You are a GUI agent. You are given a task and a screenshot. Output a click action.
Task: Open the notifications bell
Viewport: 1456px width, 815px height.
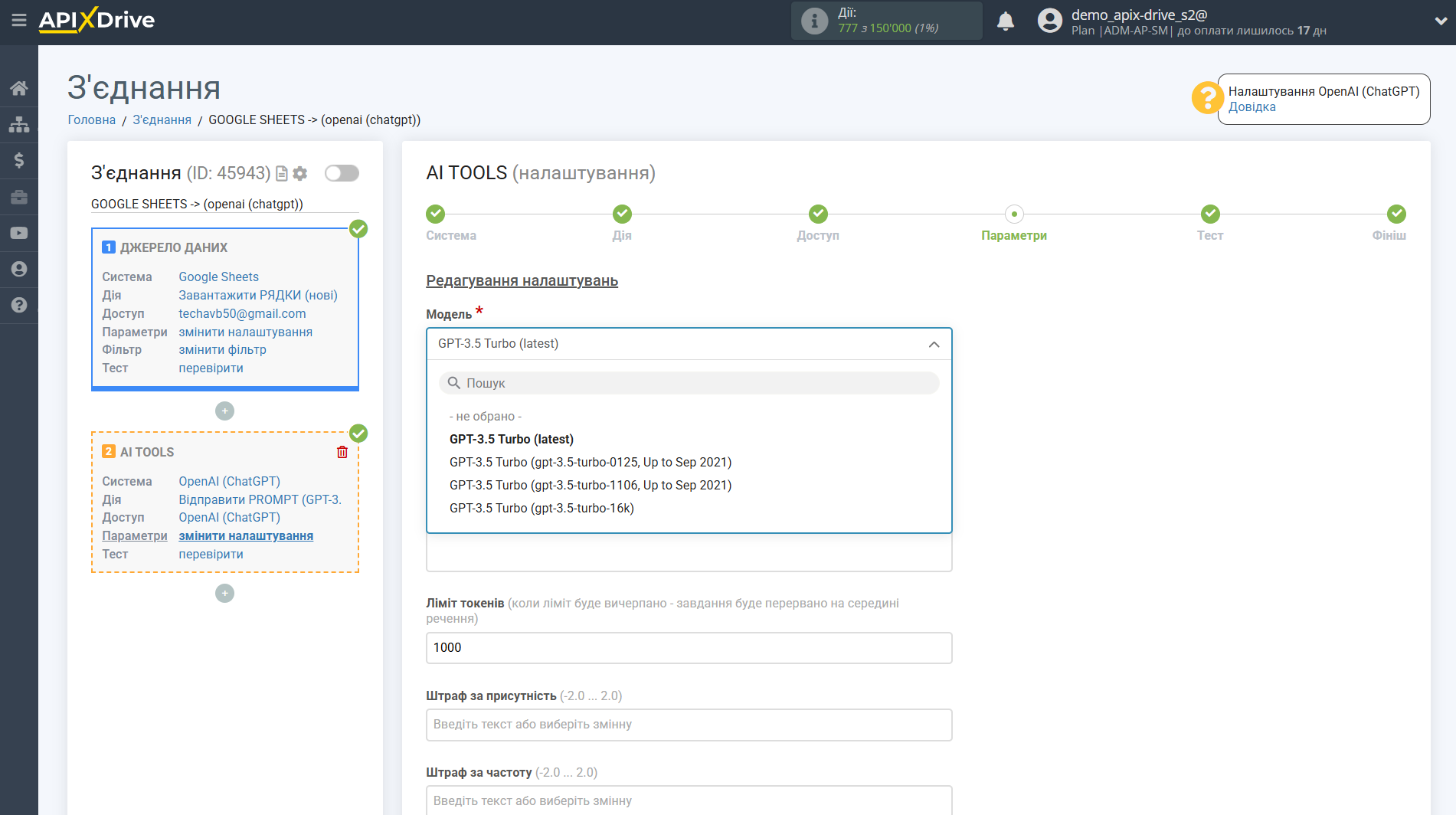click(1005, 21)
